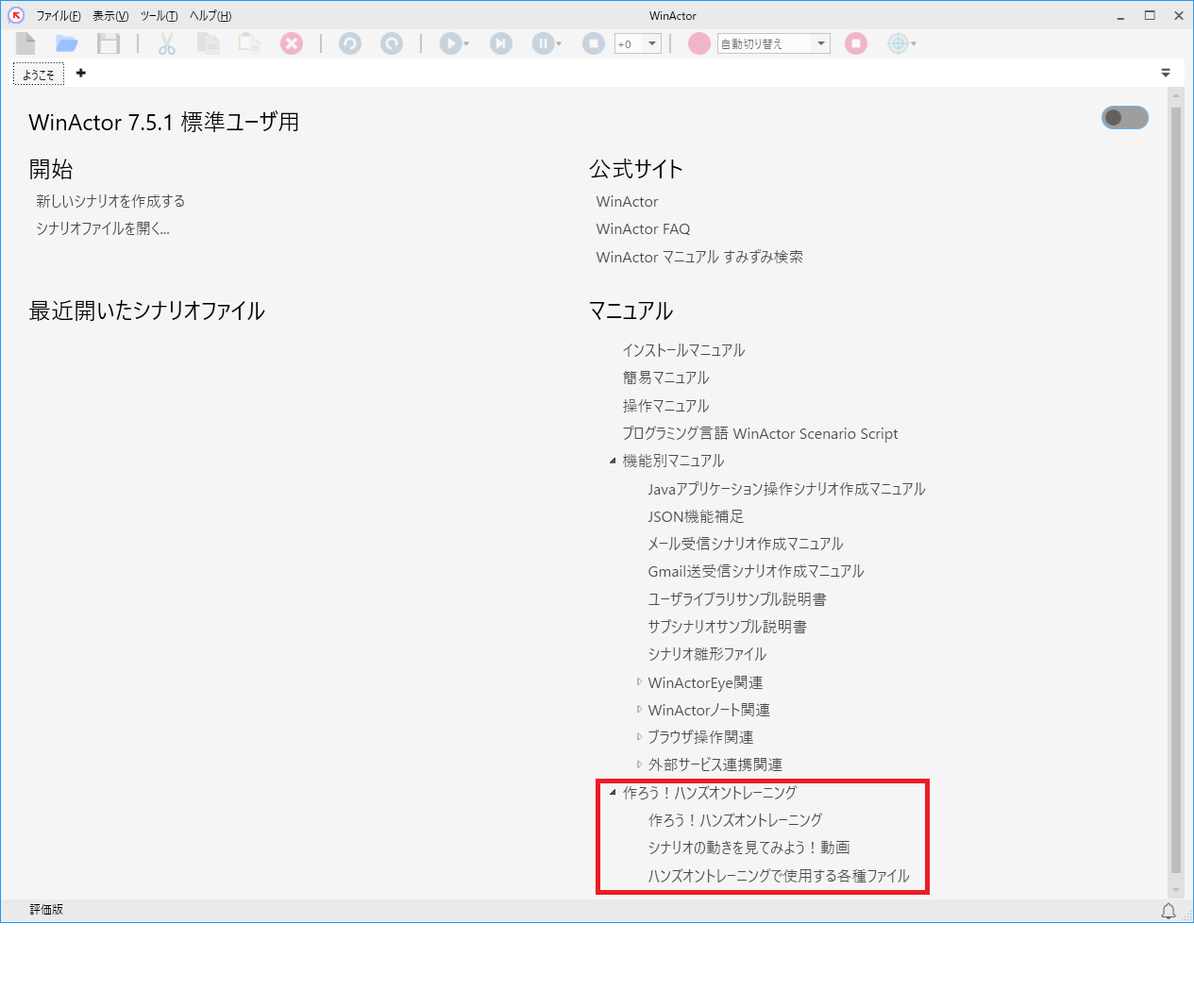Open the +0 speed dropdown

click(652, 43)
